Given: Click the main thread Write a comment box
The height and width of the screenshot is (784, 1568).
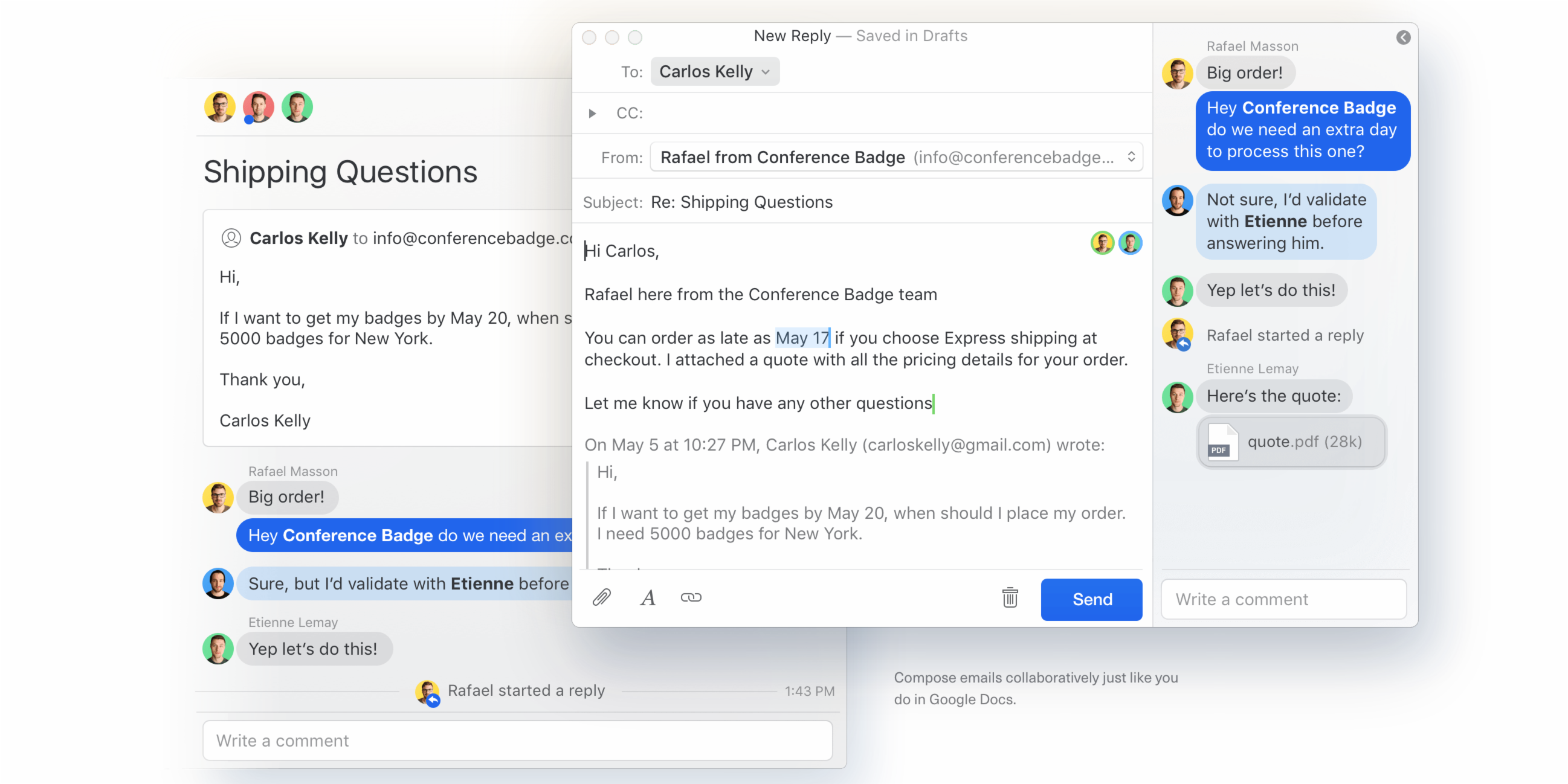Looking at the screenshot, I should pos(517,740).
